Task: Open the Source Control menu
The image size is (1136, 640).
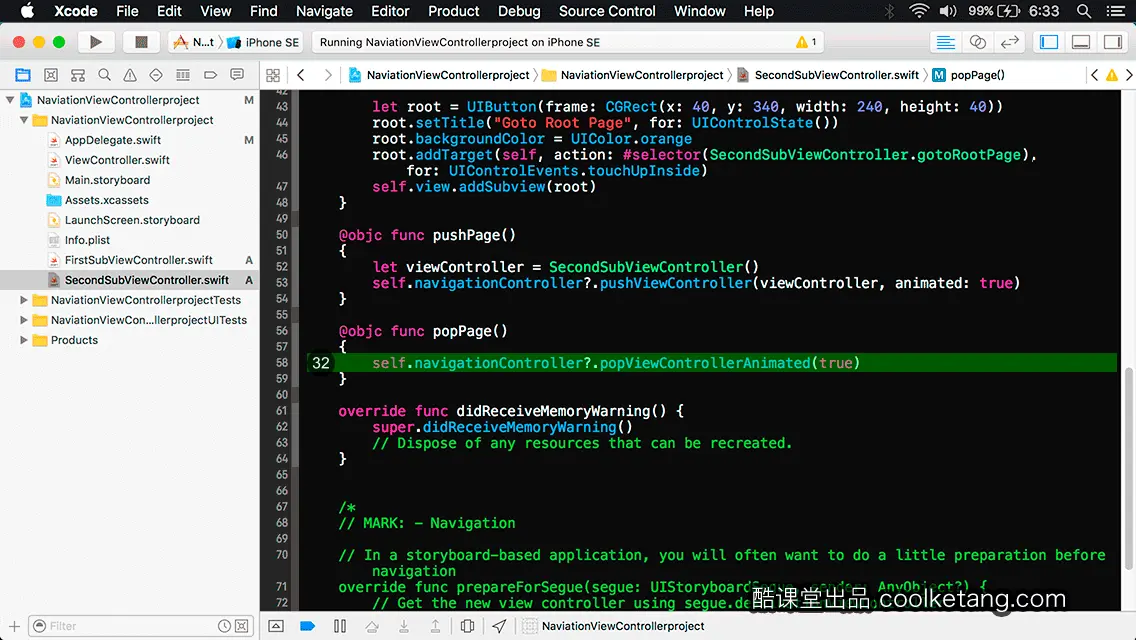Action: click(607, 11)
